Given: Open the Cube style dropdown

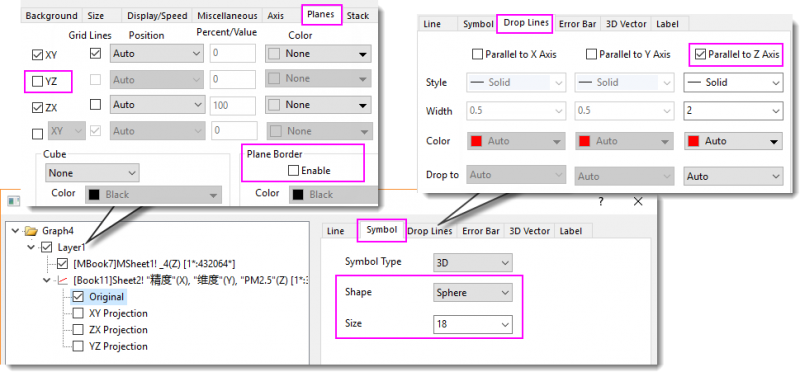Looking at the screenshot, I should pos(92,173).
